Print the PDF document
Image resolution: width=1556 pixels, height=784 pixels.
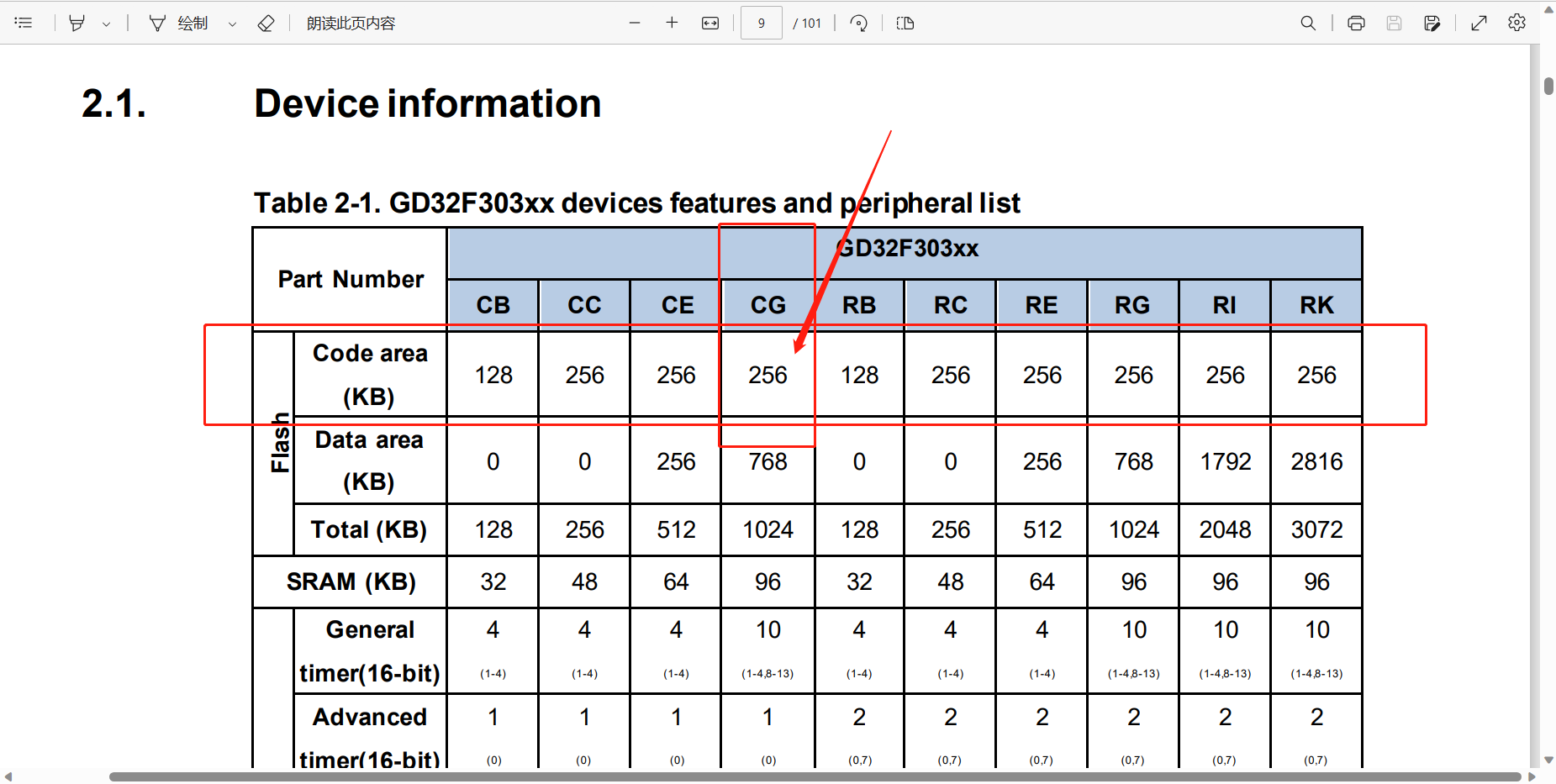pos(1356,23)
